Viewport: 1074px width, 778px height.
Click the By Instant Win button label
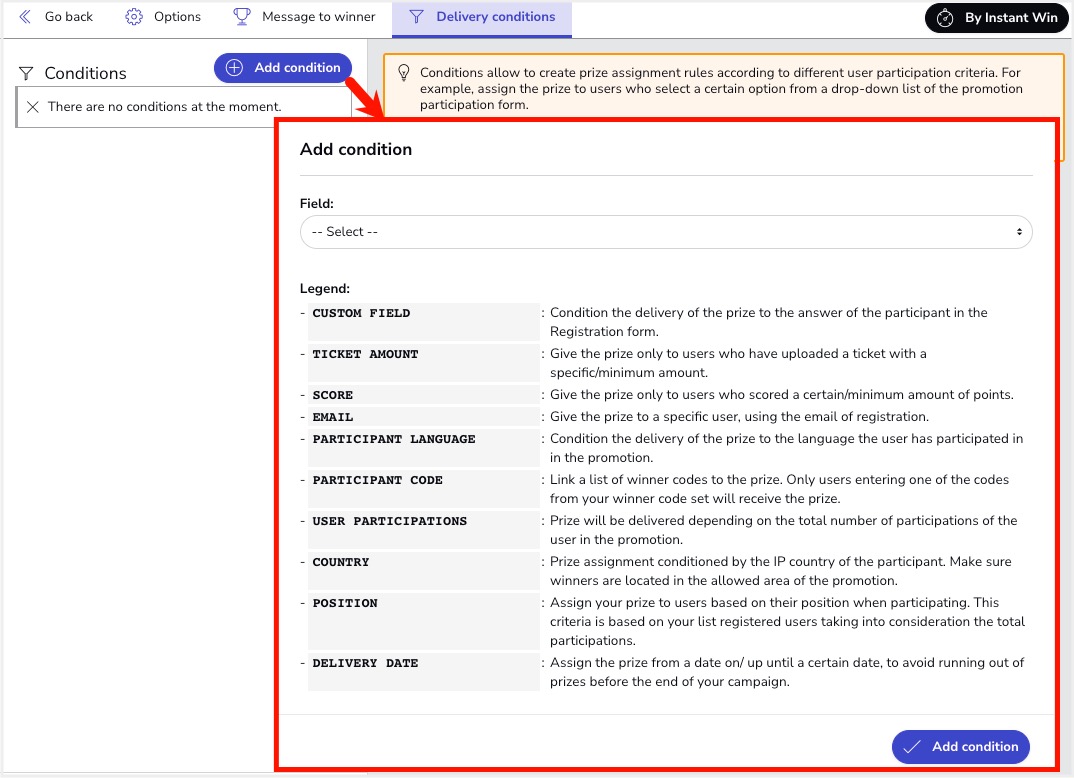coord(1011,18)
